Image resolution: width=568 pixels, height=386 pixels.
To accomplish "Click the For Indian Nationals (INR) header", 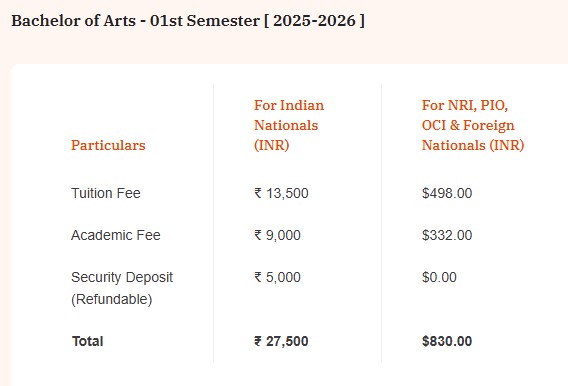I will [289, 125].
